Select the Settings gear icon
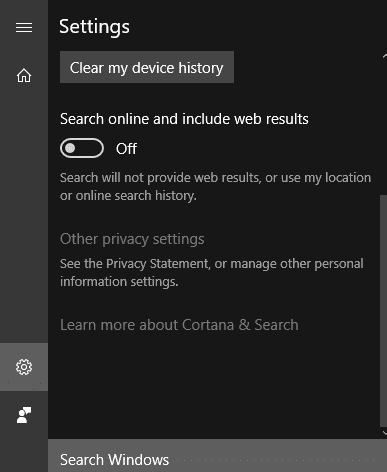The height and width of the screenshot is (472, 387). click(24, 367)
